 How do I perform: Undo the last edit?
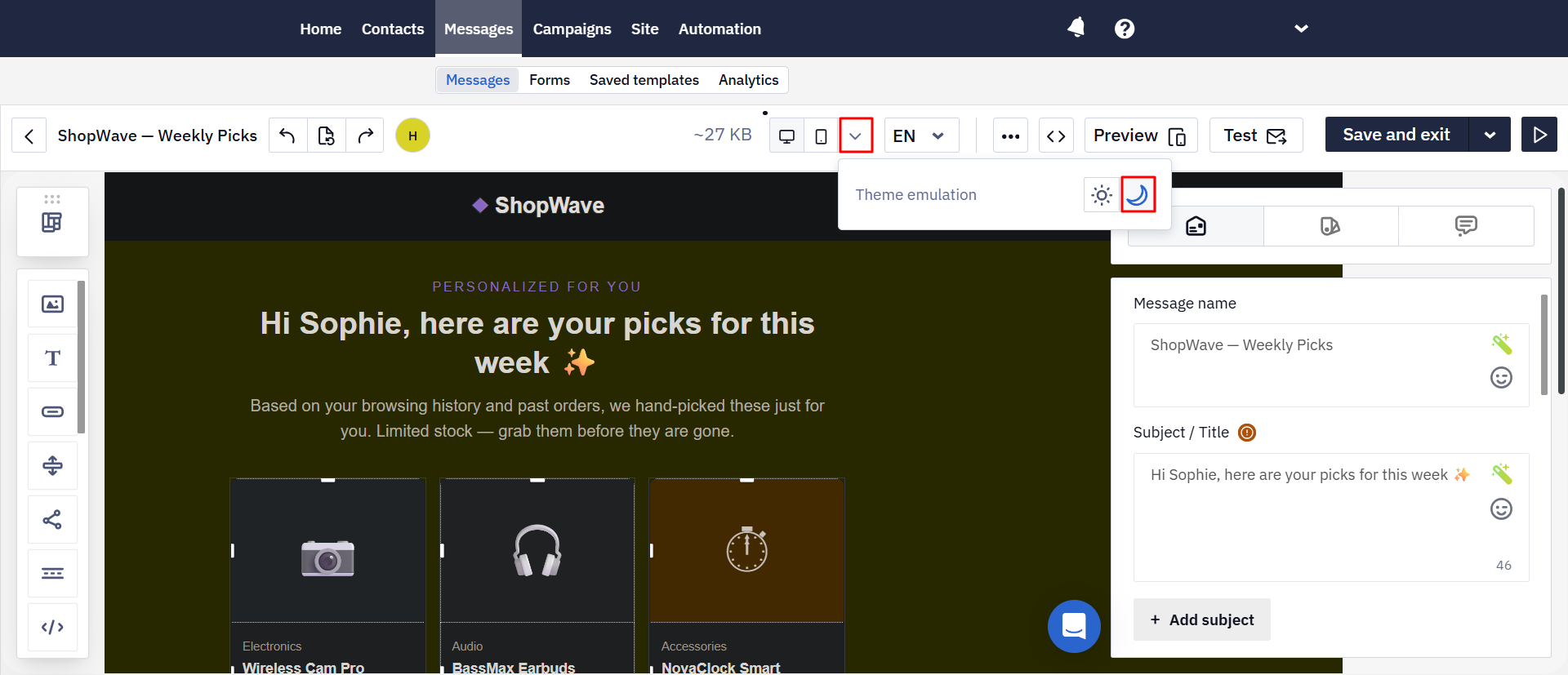pyautogui.click(x=287, y=135)
